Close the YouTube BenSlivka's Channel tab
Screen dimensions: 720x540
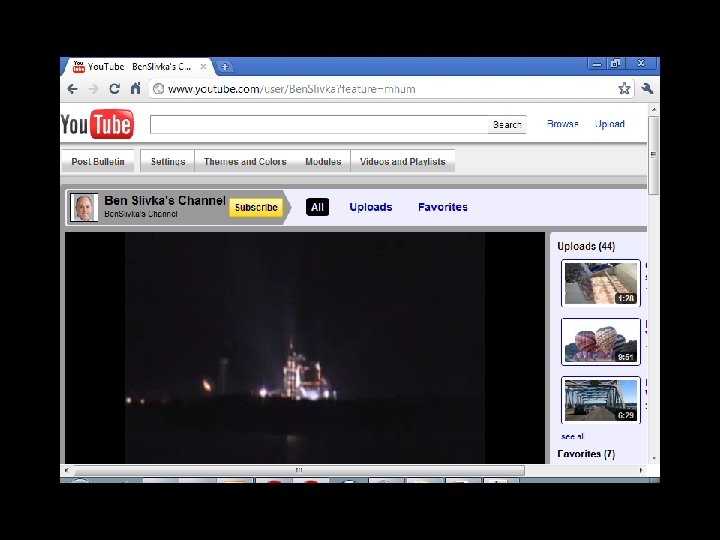coord(203,67)
